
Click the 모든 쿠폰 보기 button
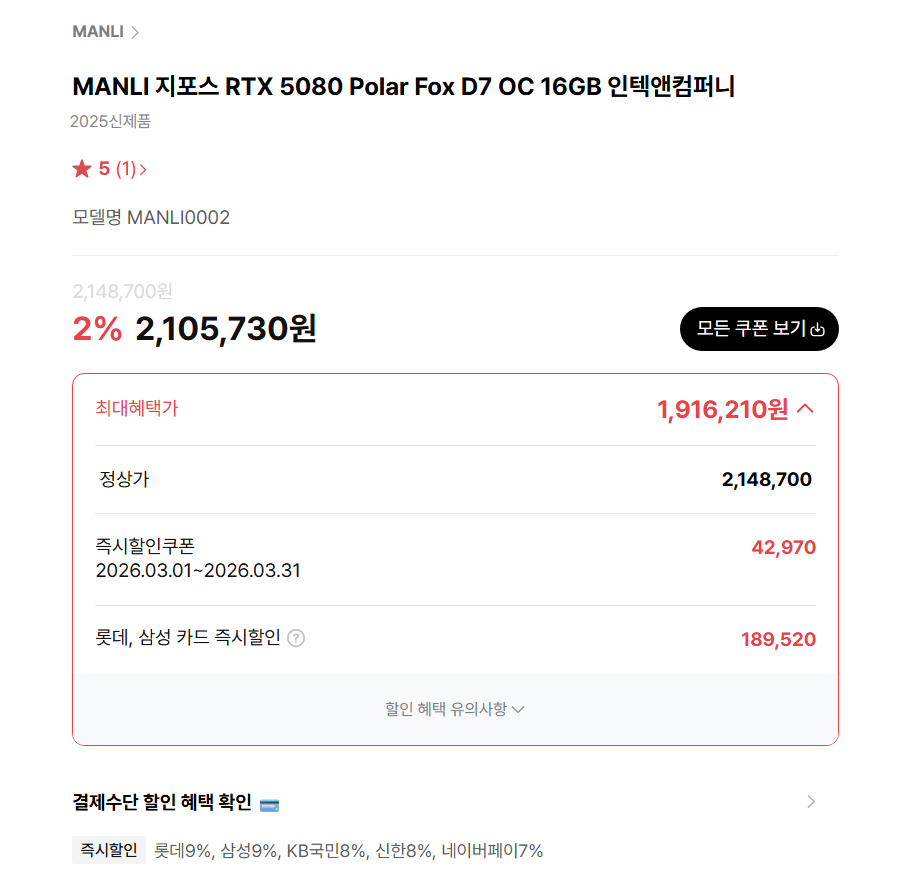pos(758,329)
